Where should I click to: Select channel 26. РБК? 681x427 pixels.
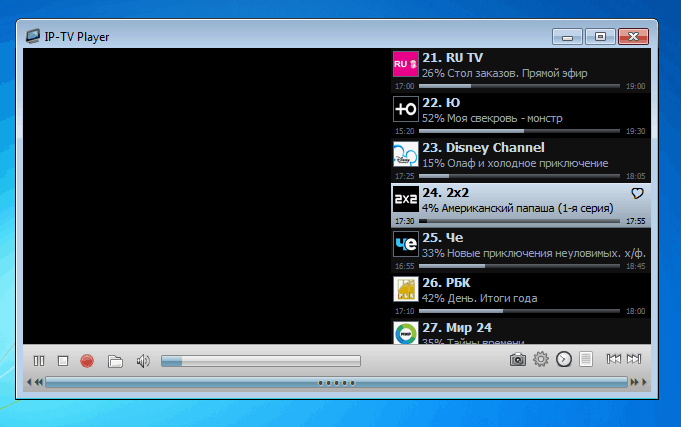point(521,295)
